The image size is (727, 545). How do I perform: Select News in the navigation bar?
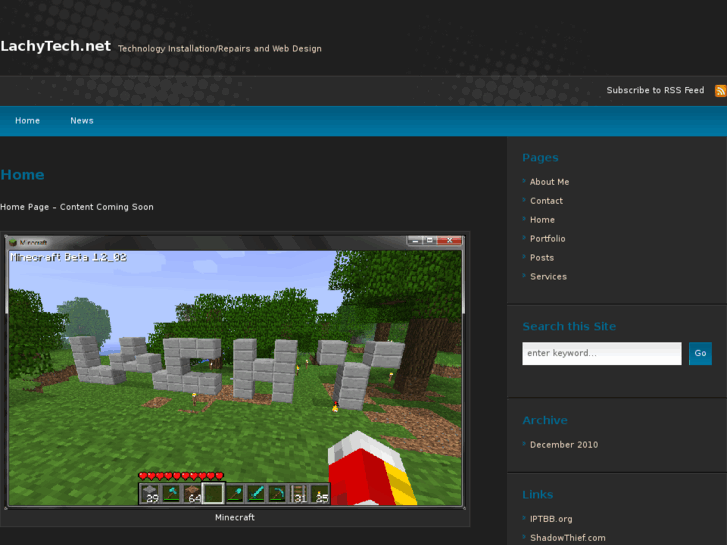[82, 121]
